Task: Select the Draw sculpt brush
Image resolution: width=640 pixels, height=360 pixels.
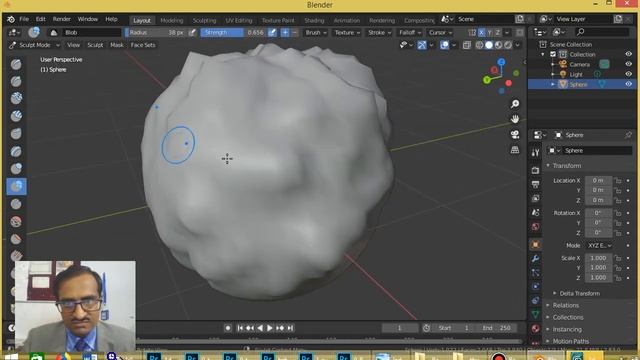Action: (16, 64)
